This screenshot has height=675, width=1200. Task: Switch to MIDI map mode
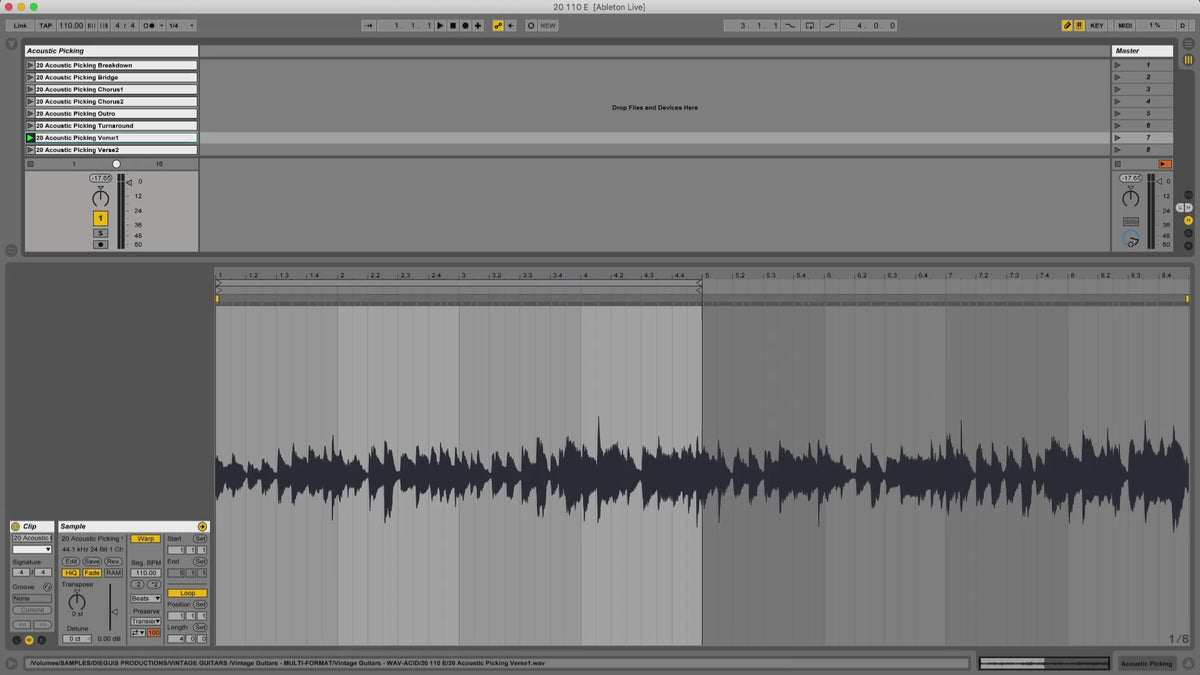pyautogui.click(x=1125, y=25)
